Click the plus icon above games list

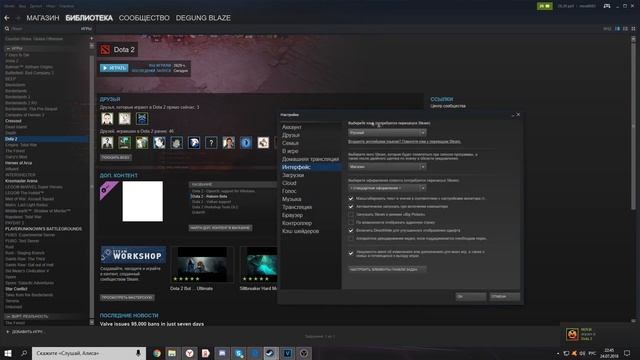pos(91,39)
